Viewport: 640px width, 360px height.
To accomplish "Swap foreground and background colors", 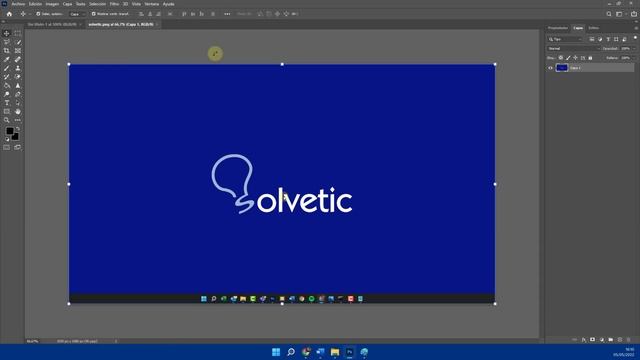I will 18,129.
